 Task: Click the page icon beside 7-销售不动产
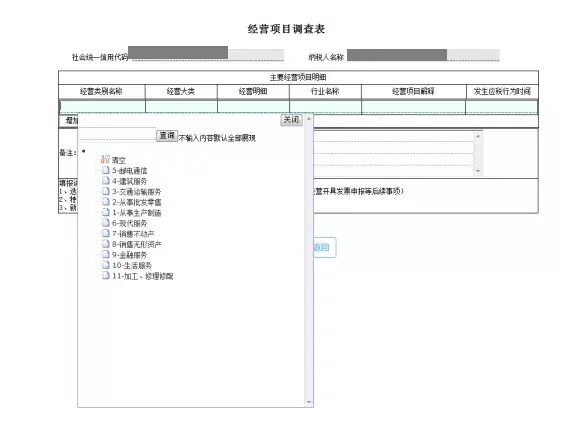tap(106, 233)
